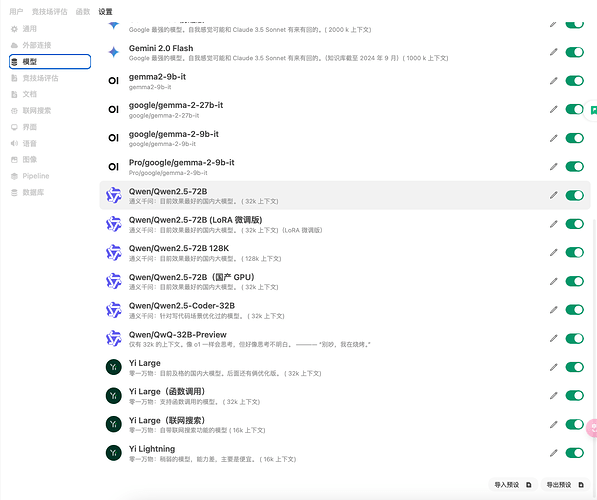Screen dimensions: 597x500
Task: Toggle the QwQ-32B-Preview switch
Action: point(575,339)
